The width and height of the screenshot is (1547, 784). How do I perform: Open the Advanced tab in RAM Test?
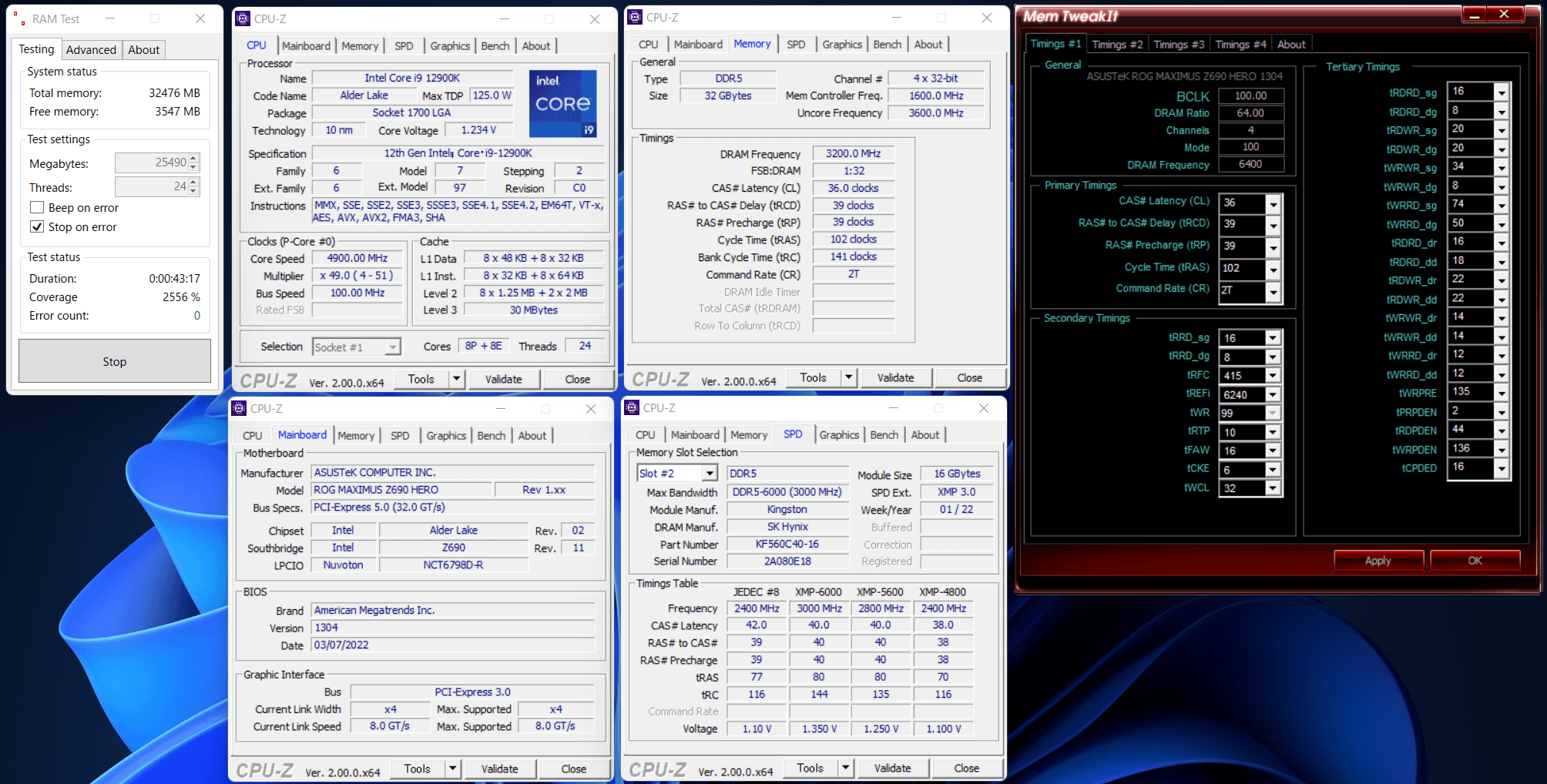click(91, 49)
